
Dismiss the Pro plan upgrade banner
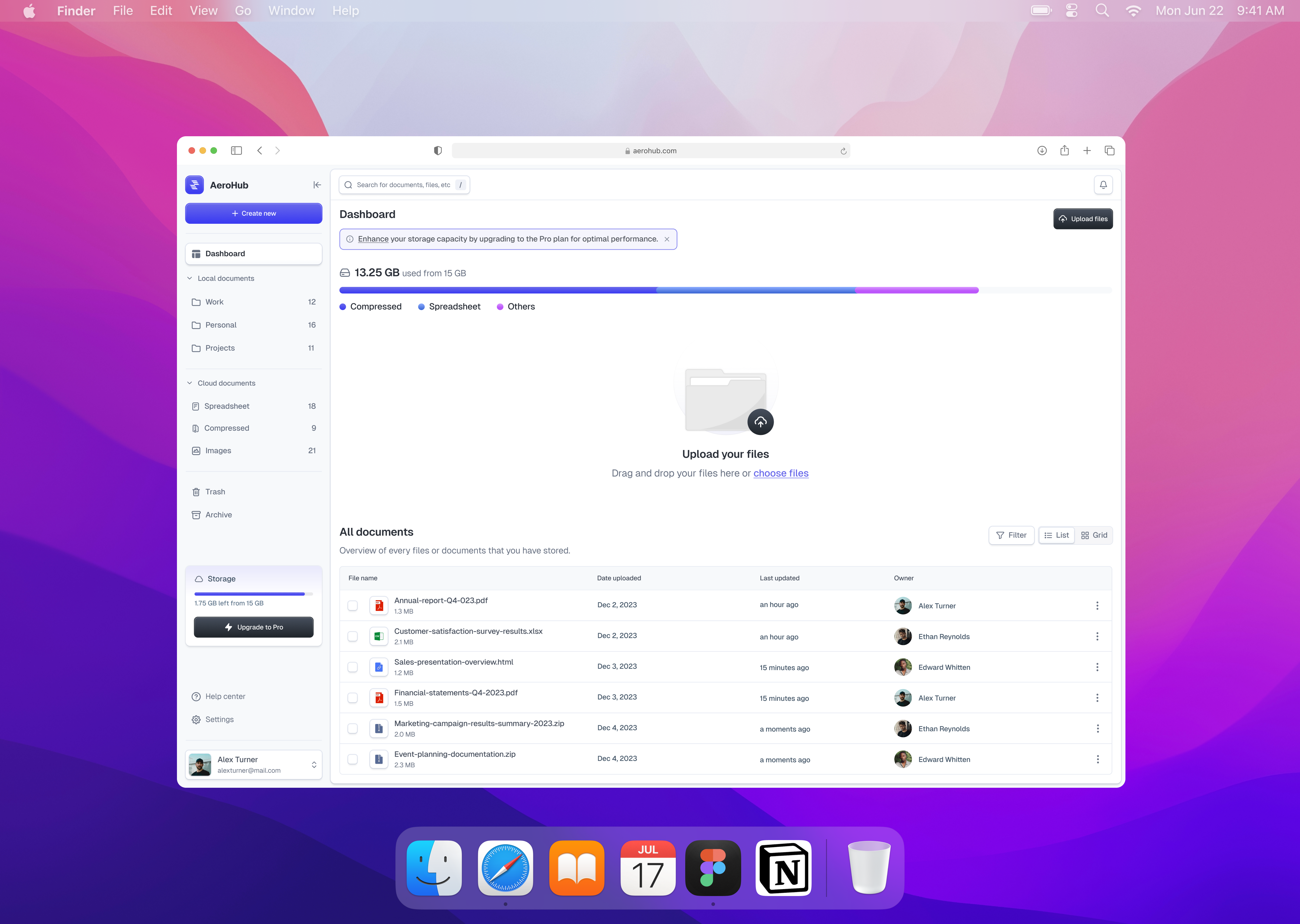[x=667, y=239]
